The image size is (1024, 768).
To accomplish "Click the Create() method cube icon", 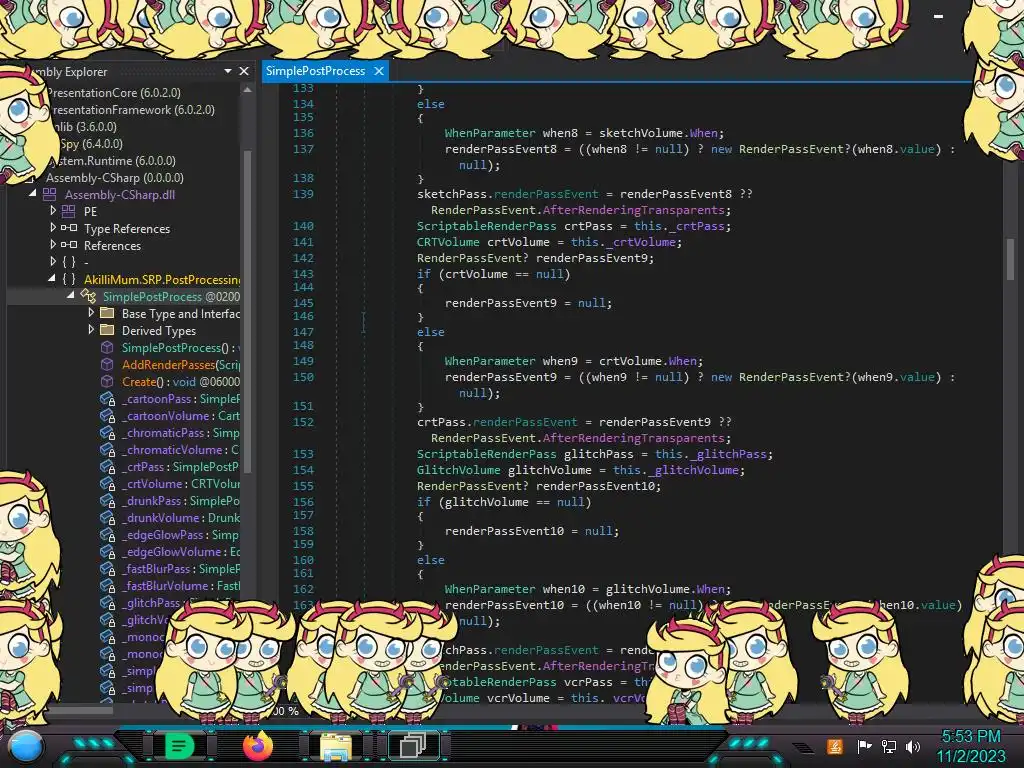I will pos(107,381).
